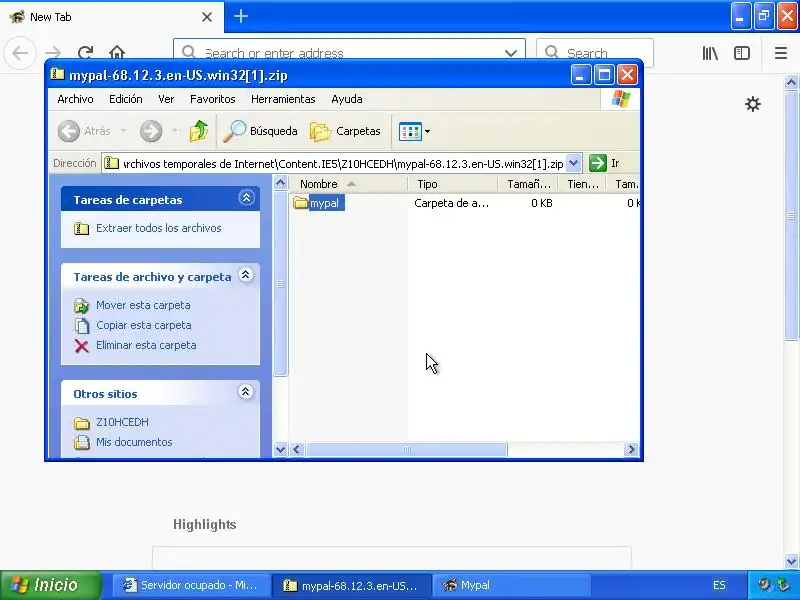Open the Herramientas menu
Screen dimensions: 800x600
(x=283, y=99)
